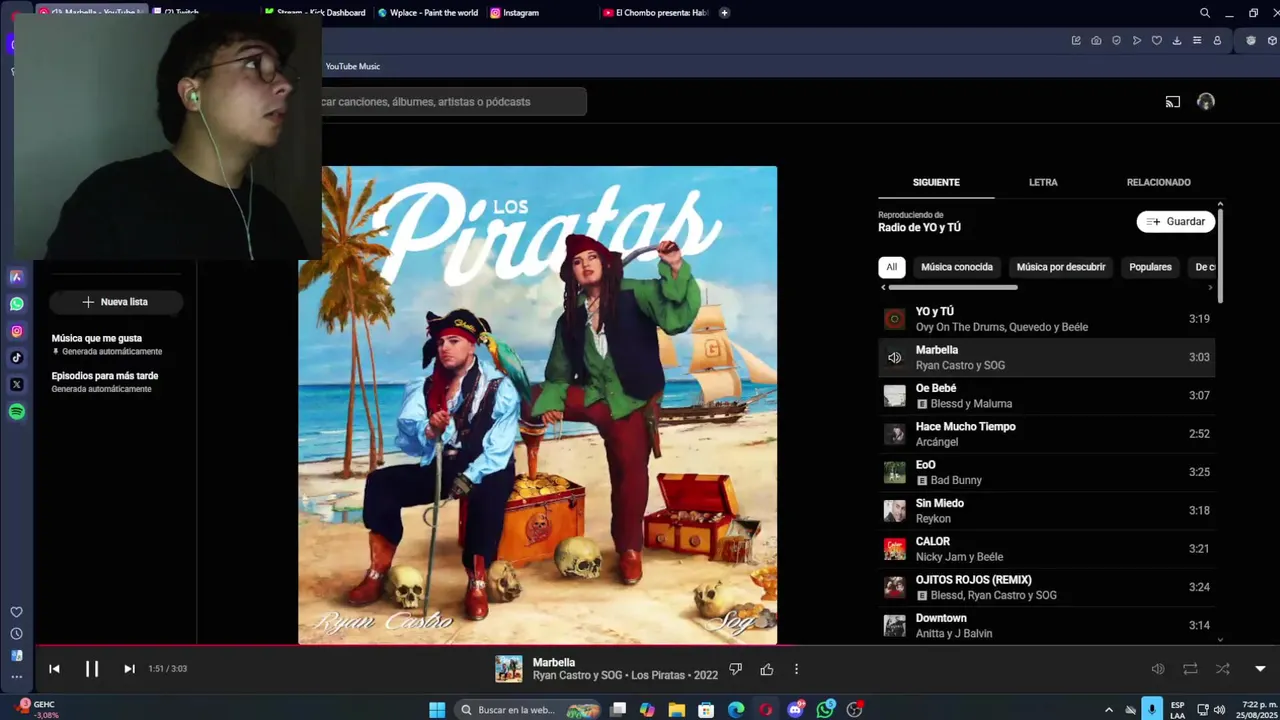Open Discord from the taskbar
This screenshot has height=720, width=1280.
click(796, 710)
